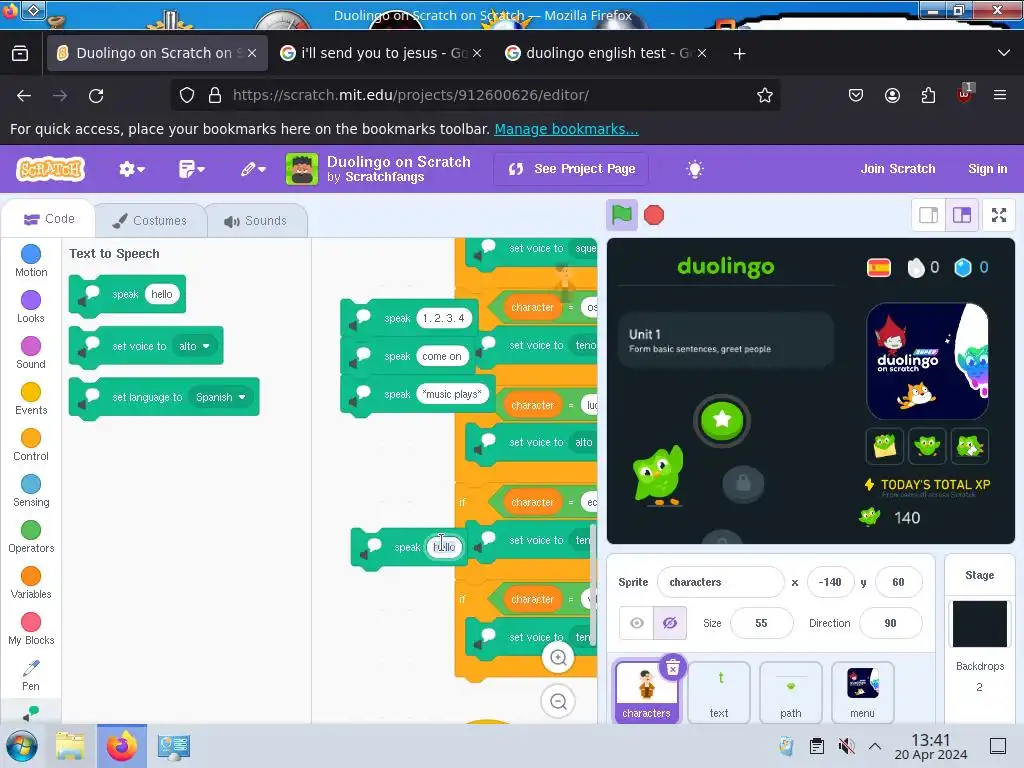This screenshot has height=768, width=1024.
Task: Select the Stage backdrop thumbnail
Action: pyautogui.click(x=979, y=624)
